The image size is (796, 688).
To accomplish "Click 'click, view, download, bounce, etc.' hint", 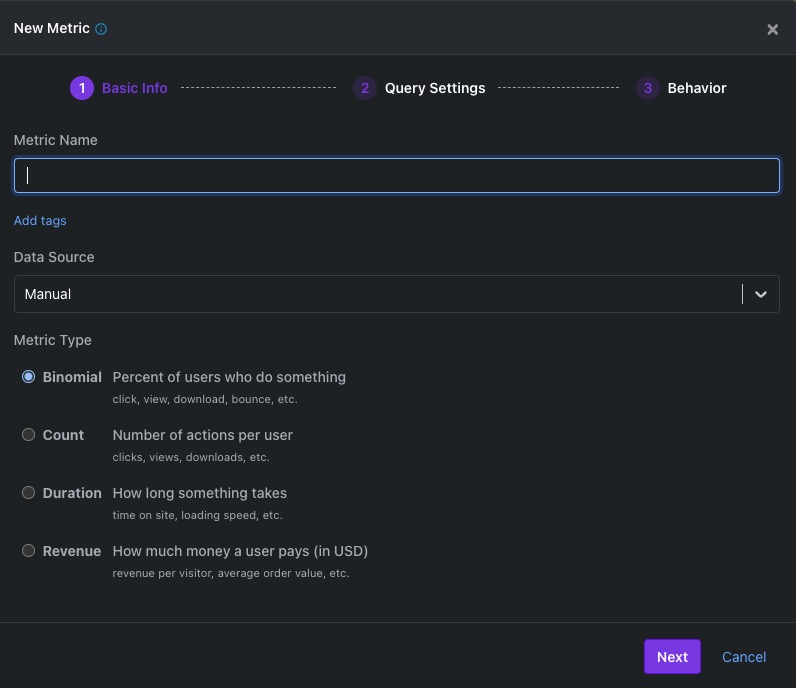I will click(x=205, y=399).
